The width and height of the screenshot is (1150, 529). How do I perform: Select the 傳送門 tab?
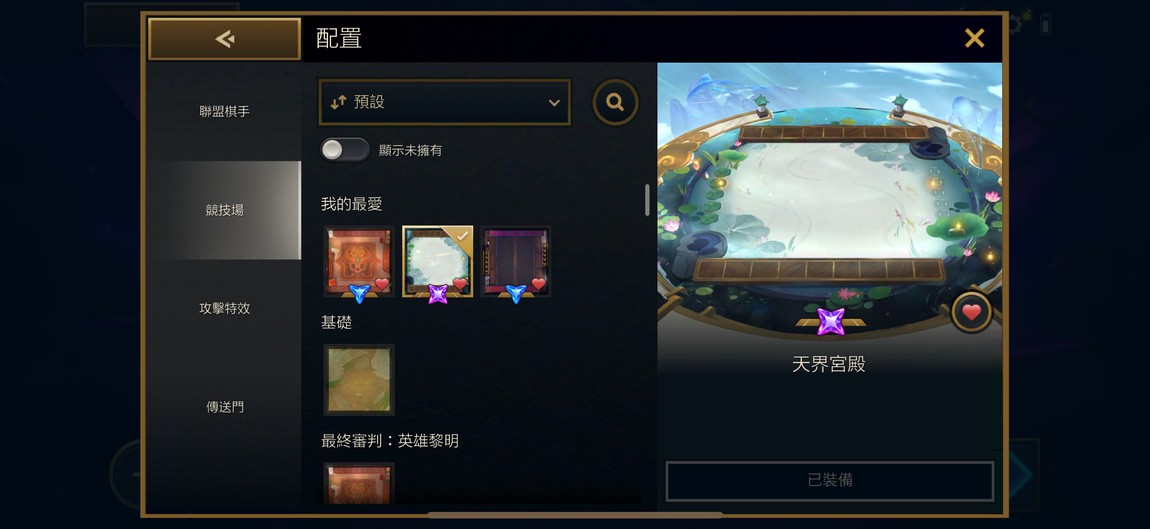224,406
